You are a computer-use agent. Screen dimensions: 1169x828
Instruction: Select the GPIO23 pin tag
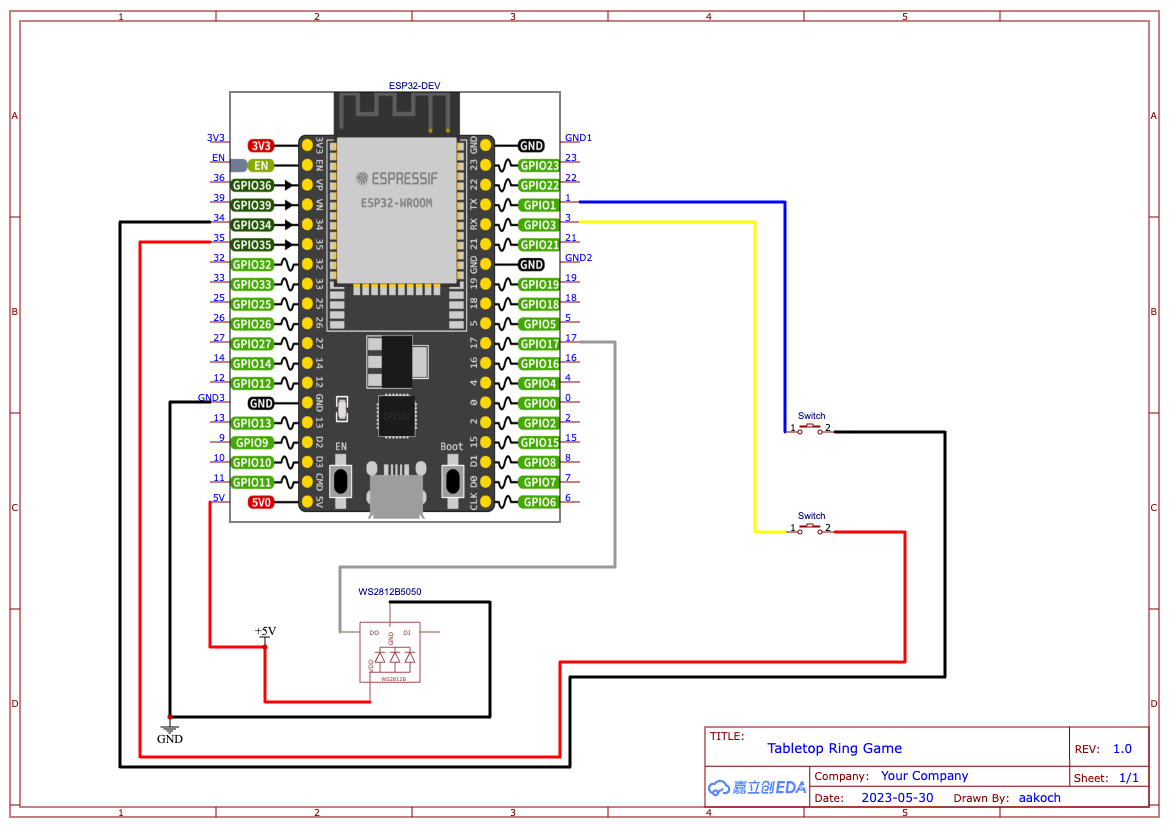click(539, 165)
